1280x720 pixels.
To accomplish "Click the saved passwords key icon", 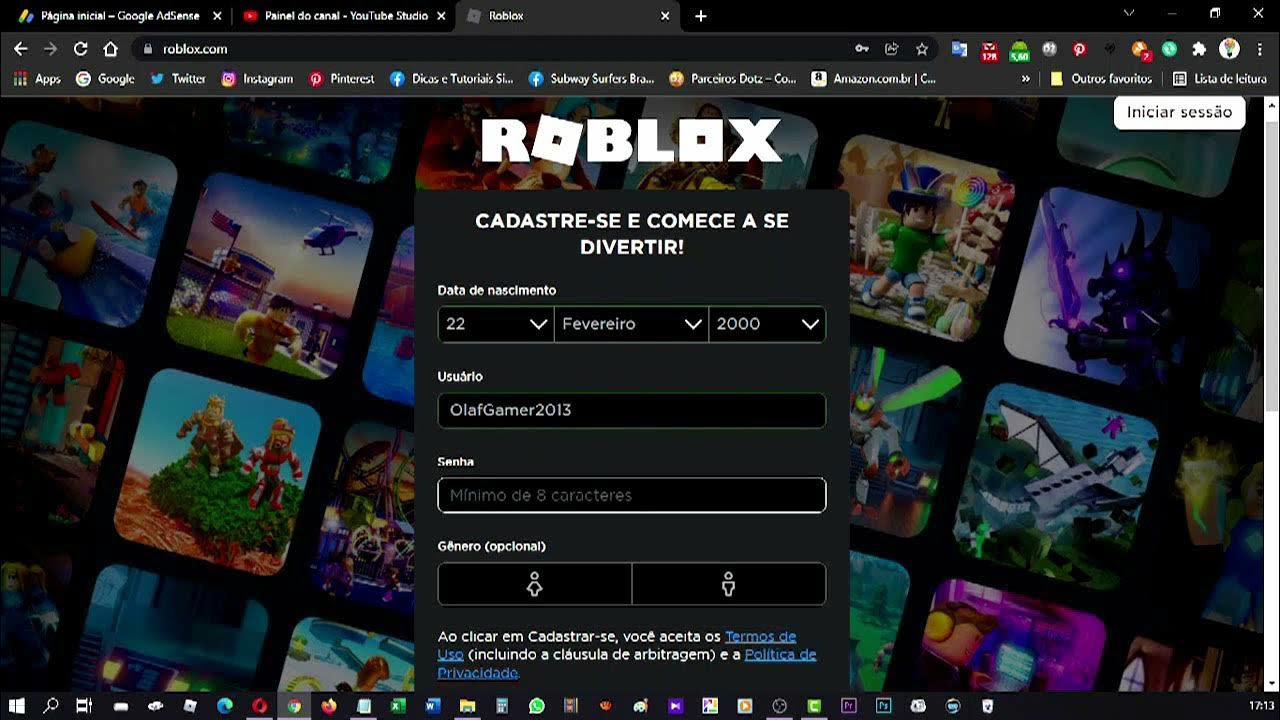I will (x=861, y=49).
